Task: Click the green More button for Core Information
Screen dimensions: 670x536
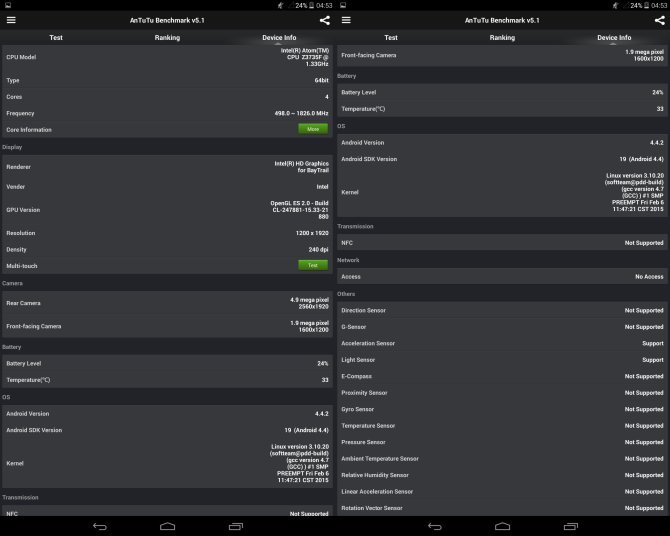Action: 313,129
